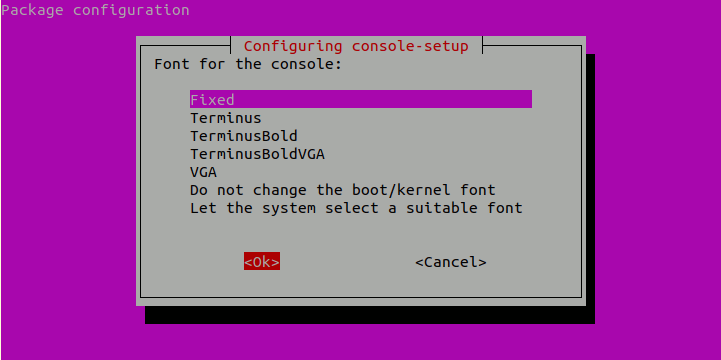
Task: Click the Package configuration header text
Action: point(95,10)
